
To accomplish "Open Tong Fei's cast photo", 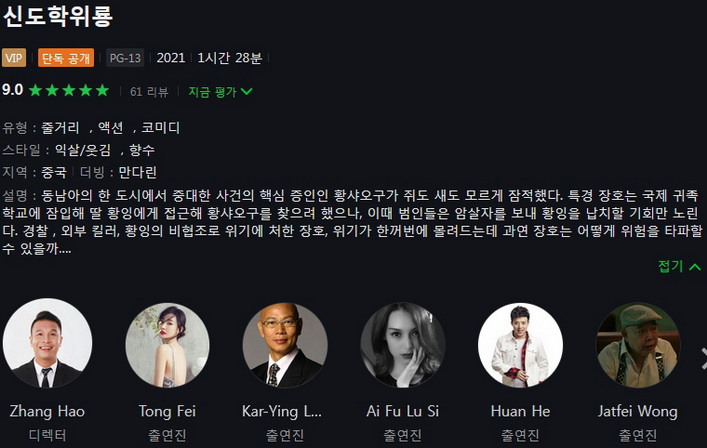I will (x=167, y=345).
